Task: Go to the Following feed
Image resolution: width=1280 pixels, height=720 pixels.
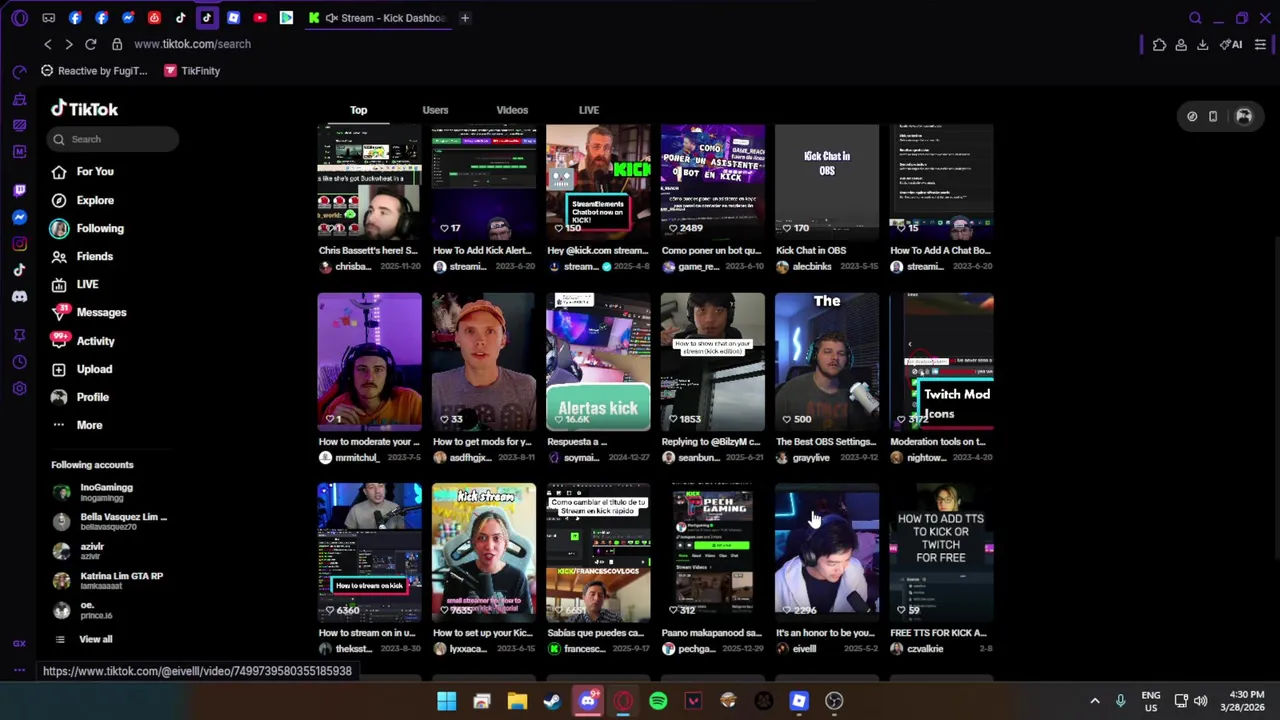Action: (x=88, y=228)
